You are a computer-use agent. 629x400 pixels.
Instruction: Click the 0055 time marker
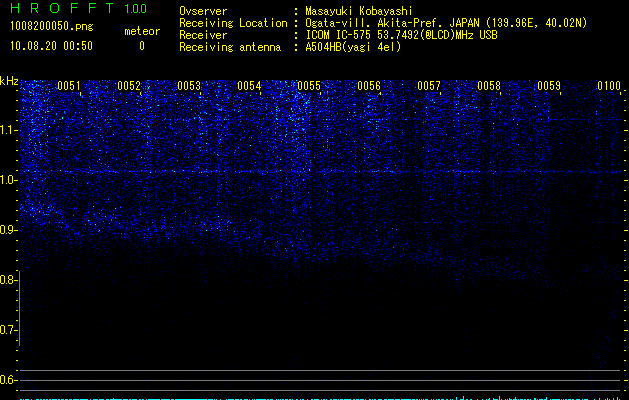point(309,86)
